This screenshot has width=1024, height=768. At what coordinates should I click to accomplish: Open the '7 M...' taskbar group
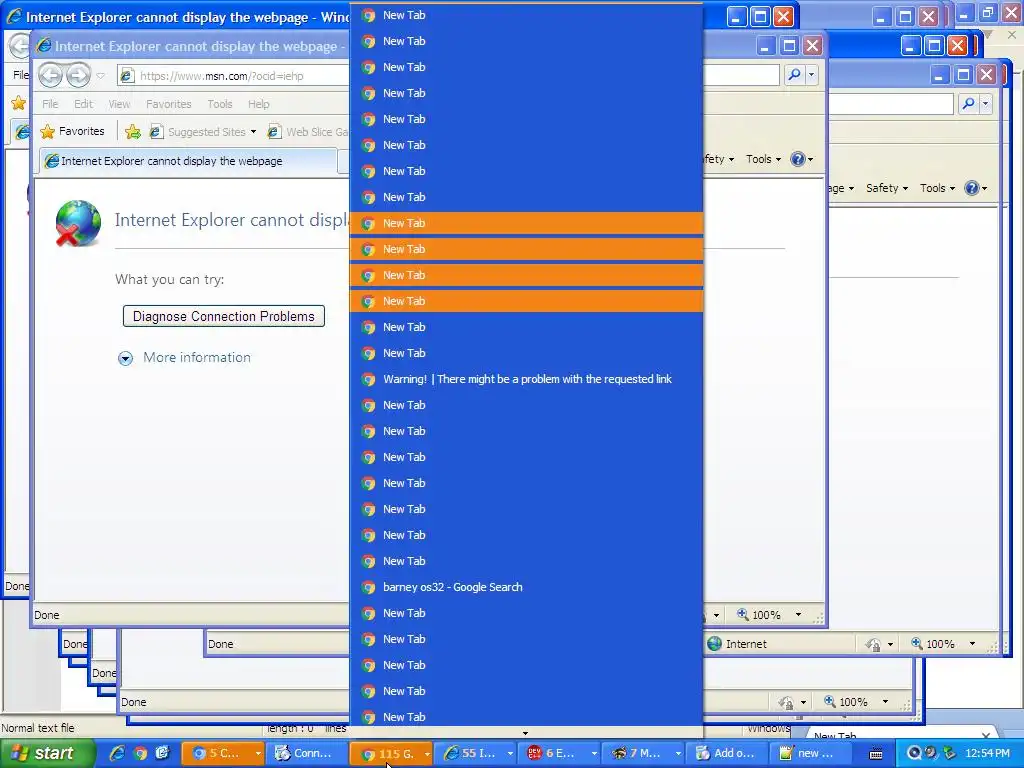[643, 753]
